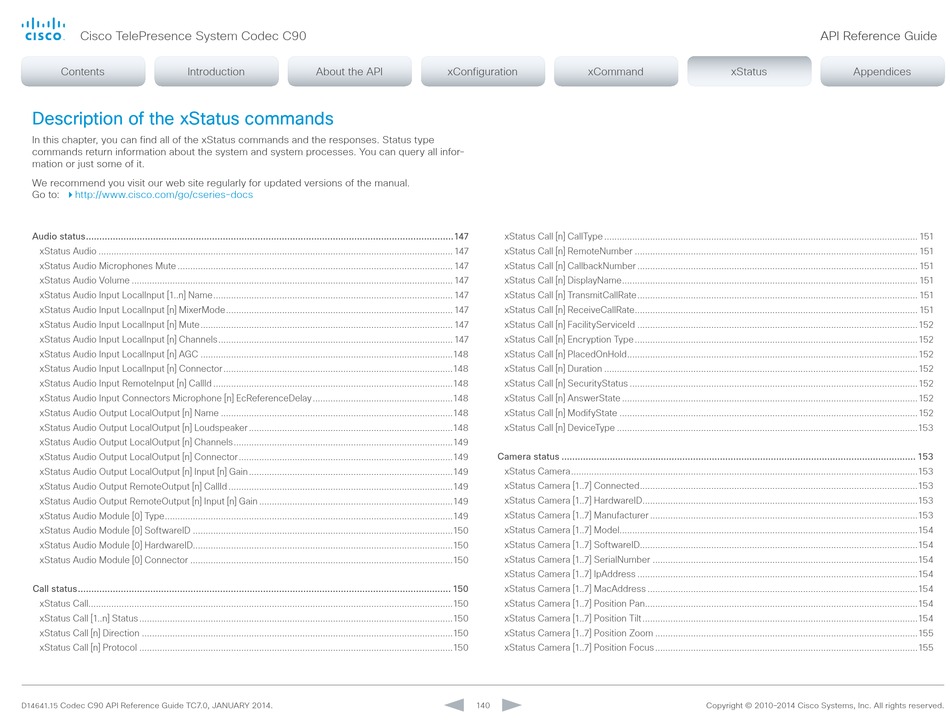The image size is (950, 722).
Task: Open the cisco.com cseries-docs link
Action: coord(164,195)
